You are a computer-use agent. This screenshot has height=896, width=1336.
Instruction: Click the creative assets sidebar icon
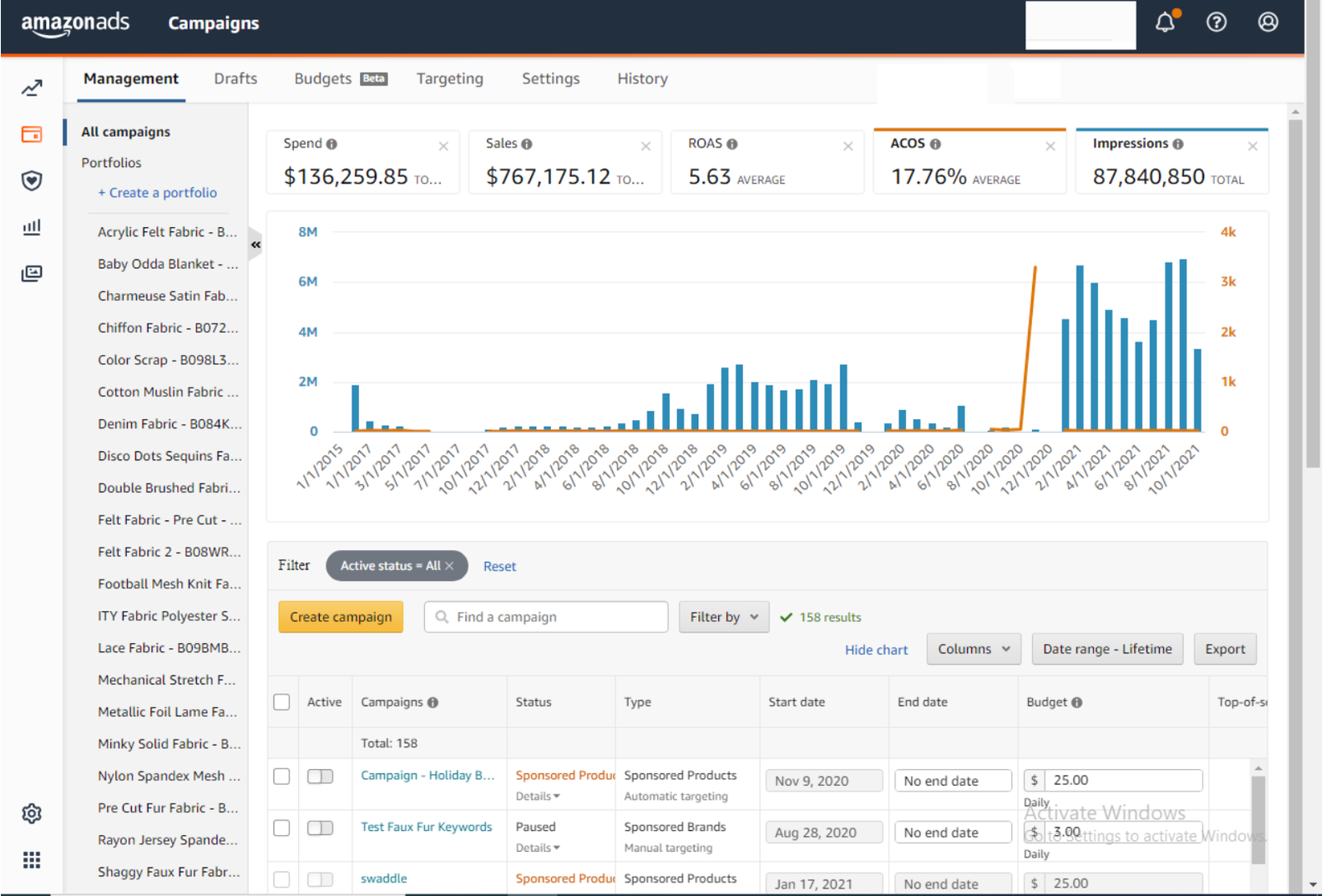32,273
